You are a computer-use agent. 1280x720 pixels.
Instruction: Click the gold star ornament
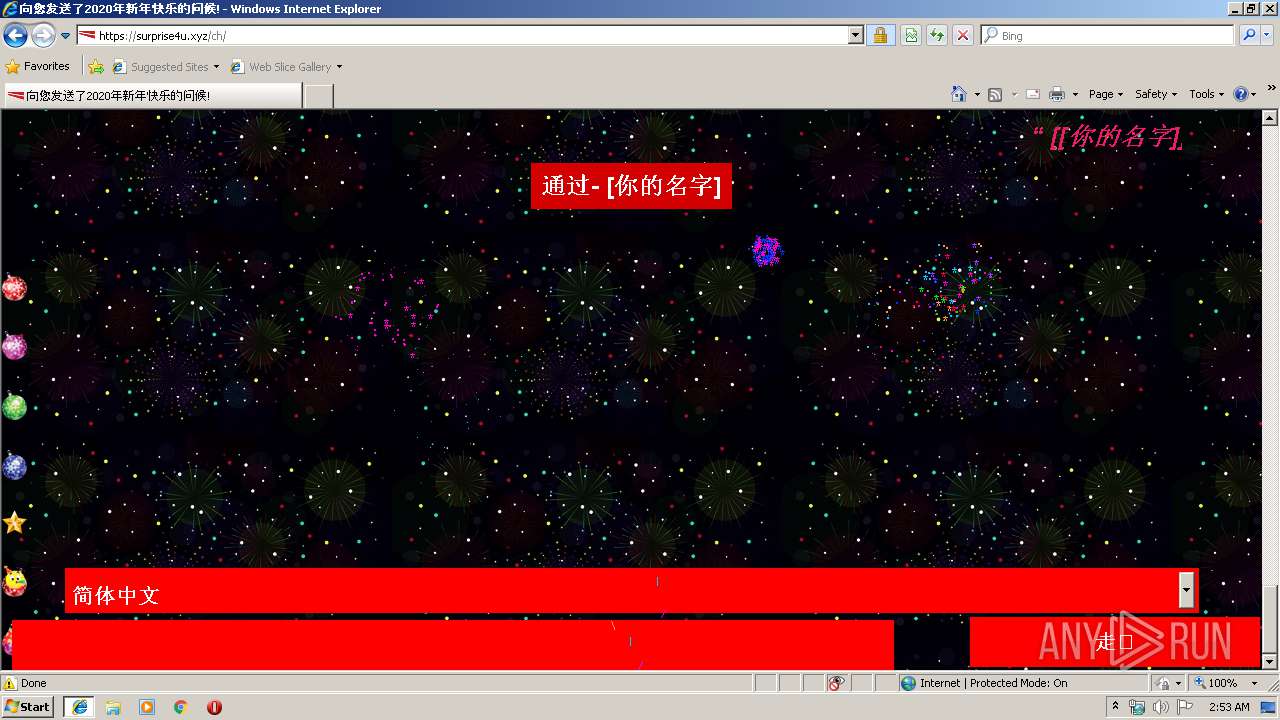click(14, 523)
